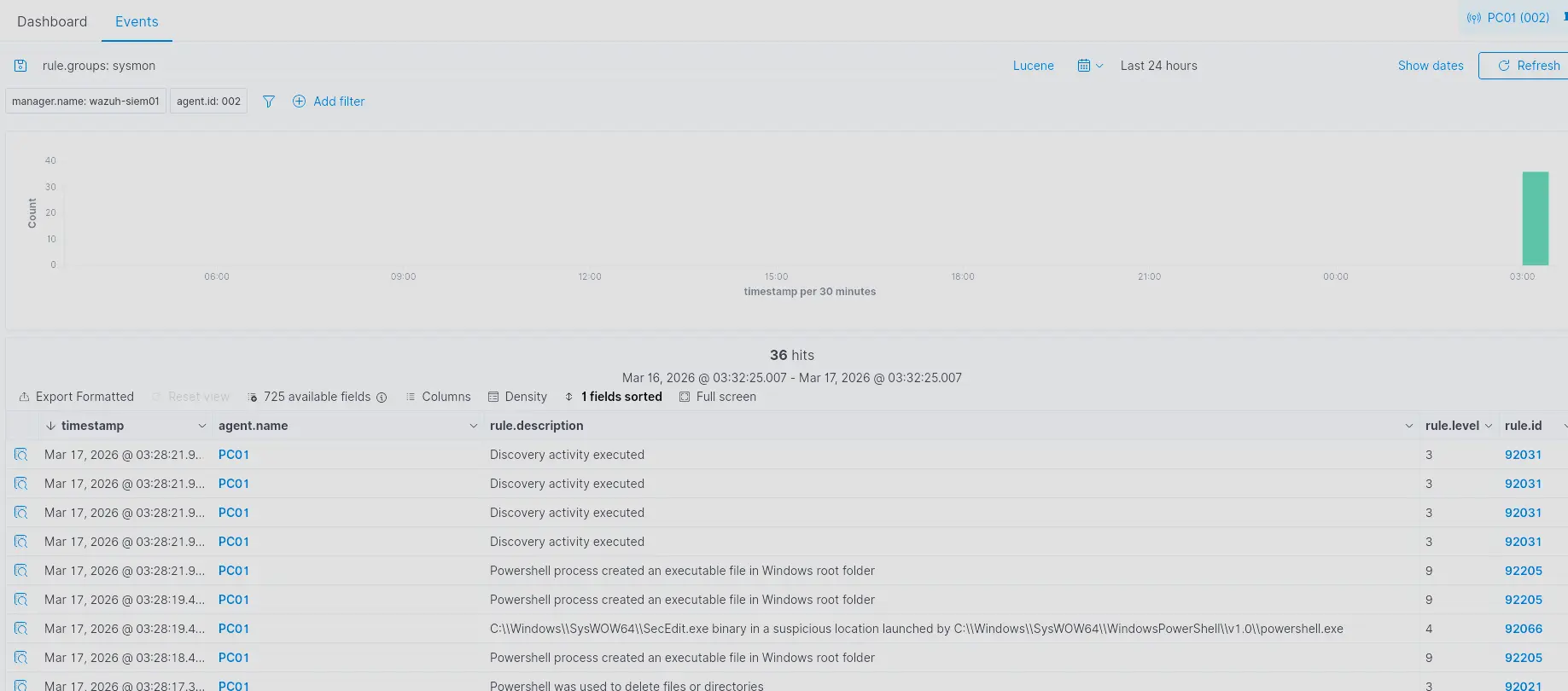Image resolution: width=1568 pixels, height=691 pixels.
Task: Switch query language via Lucene
Action: [x=1033, y=66]
